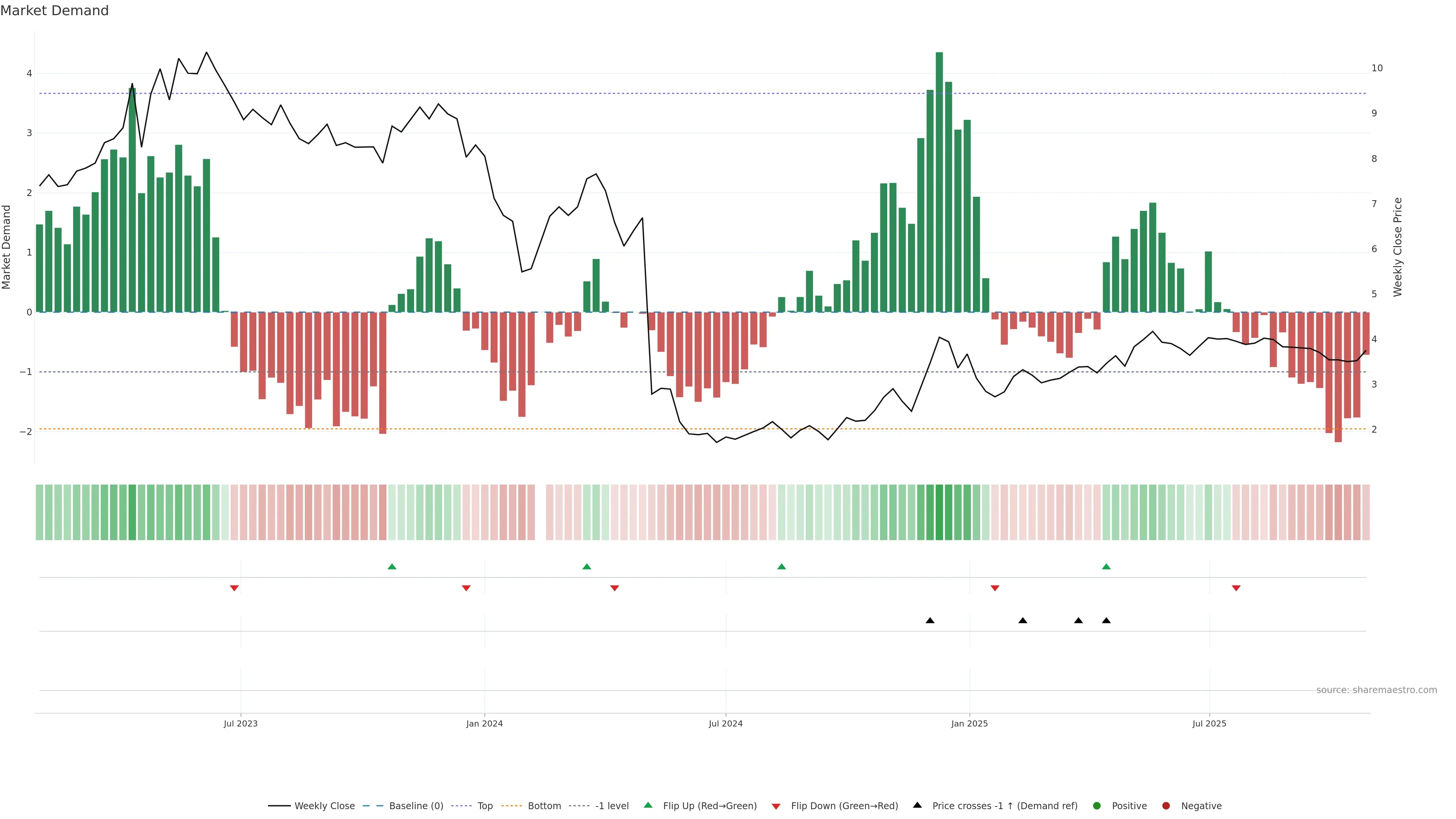Click the green Flip Up legend triangle
Viewport: 1456px width, 819px height.
[x=648, y=805]
